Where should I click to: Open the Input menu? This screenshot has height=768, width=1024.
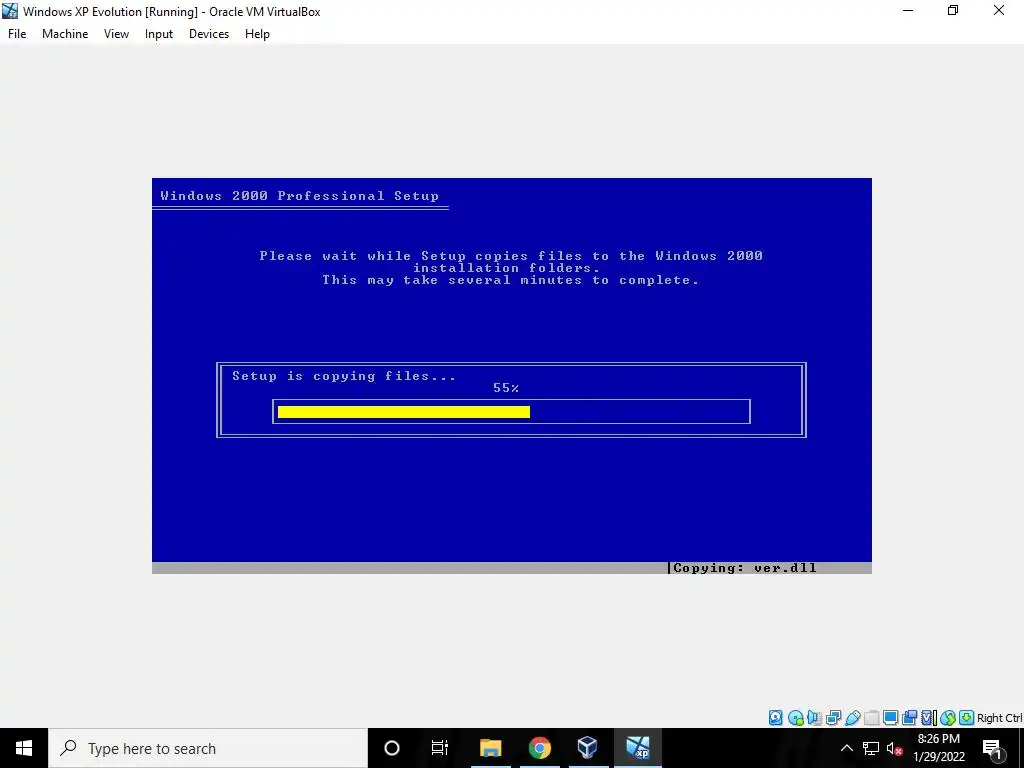[x=159, y=34]
